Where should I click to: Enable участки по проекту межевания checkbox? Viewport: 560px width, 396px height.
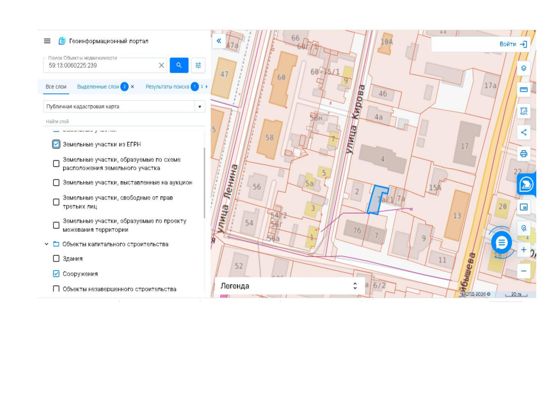point(56,225)
